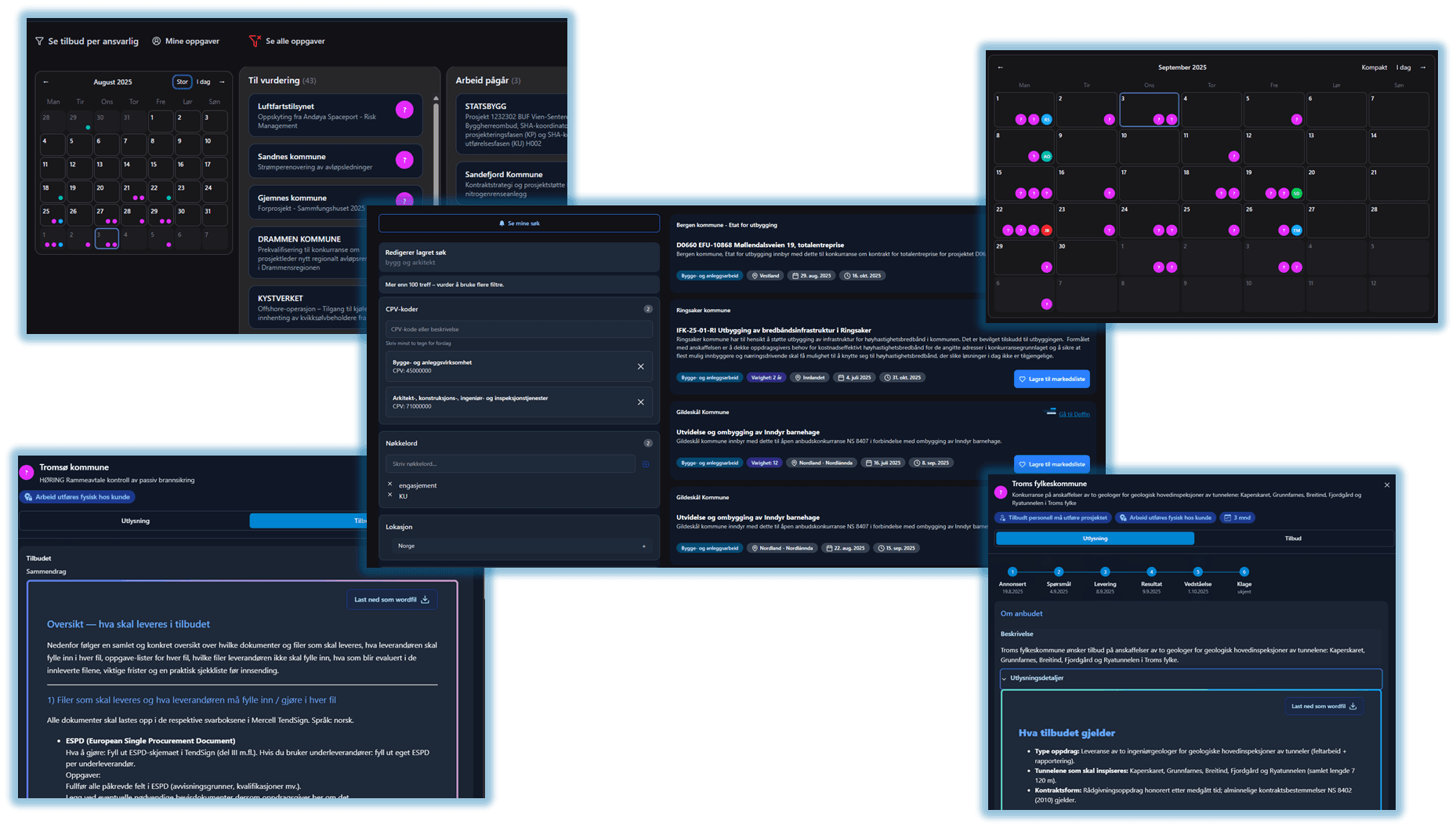Collapse the 'Utlysningsdetaljer' section

coord(1191,678)
